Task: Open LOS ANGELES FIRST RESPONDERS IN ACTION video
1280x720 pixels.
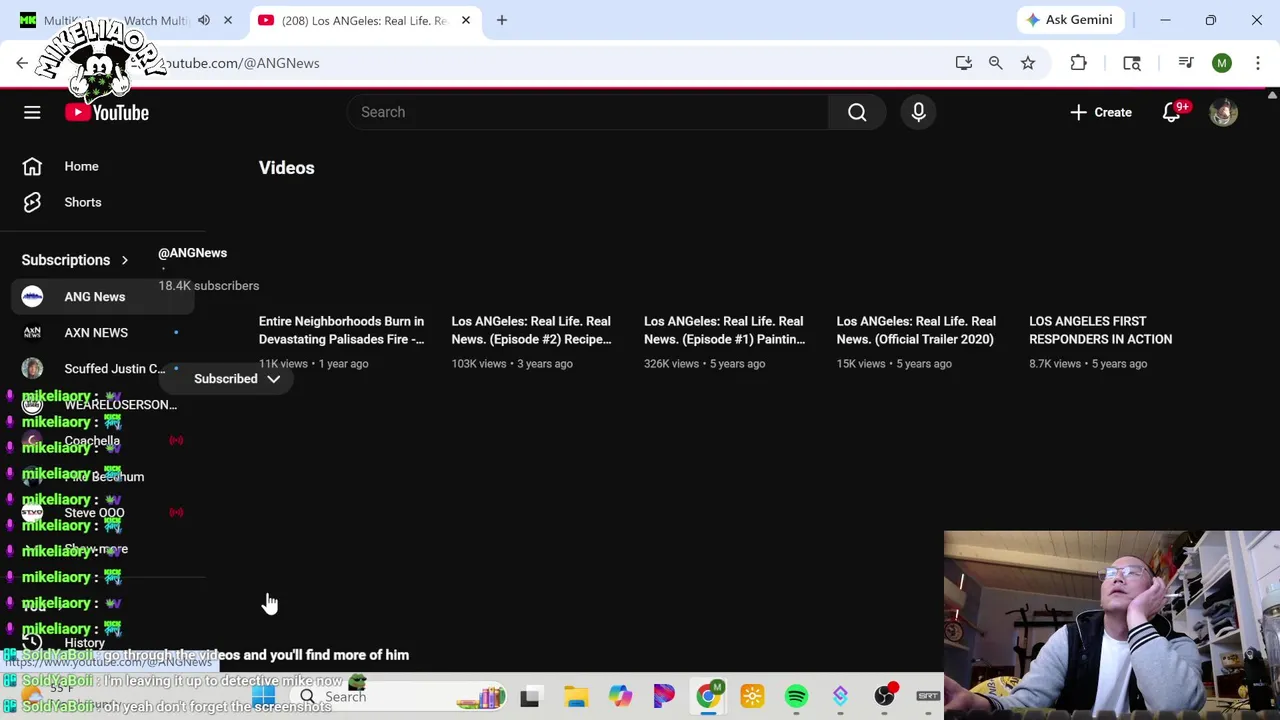Action: 1100,330
